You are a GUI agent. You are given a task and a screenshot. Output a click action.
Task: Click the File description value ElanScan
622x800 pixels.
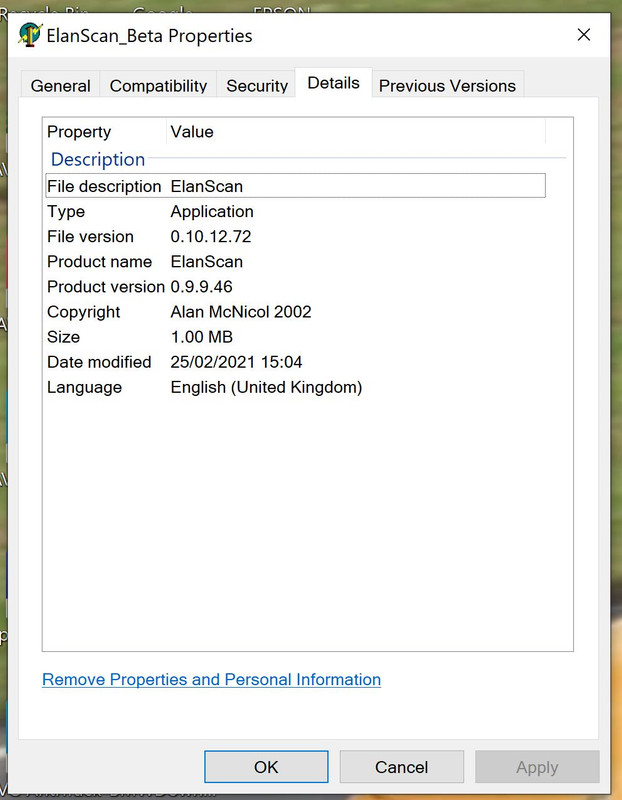207,186
